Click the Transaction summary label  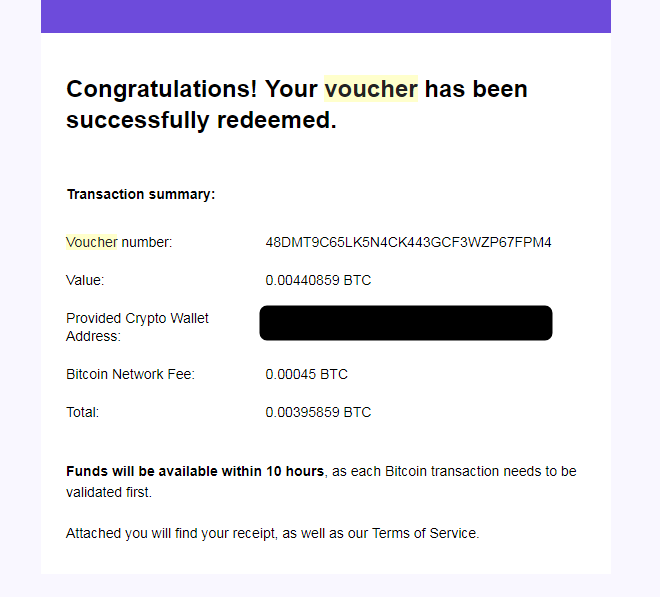[140, 194]
